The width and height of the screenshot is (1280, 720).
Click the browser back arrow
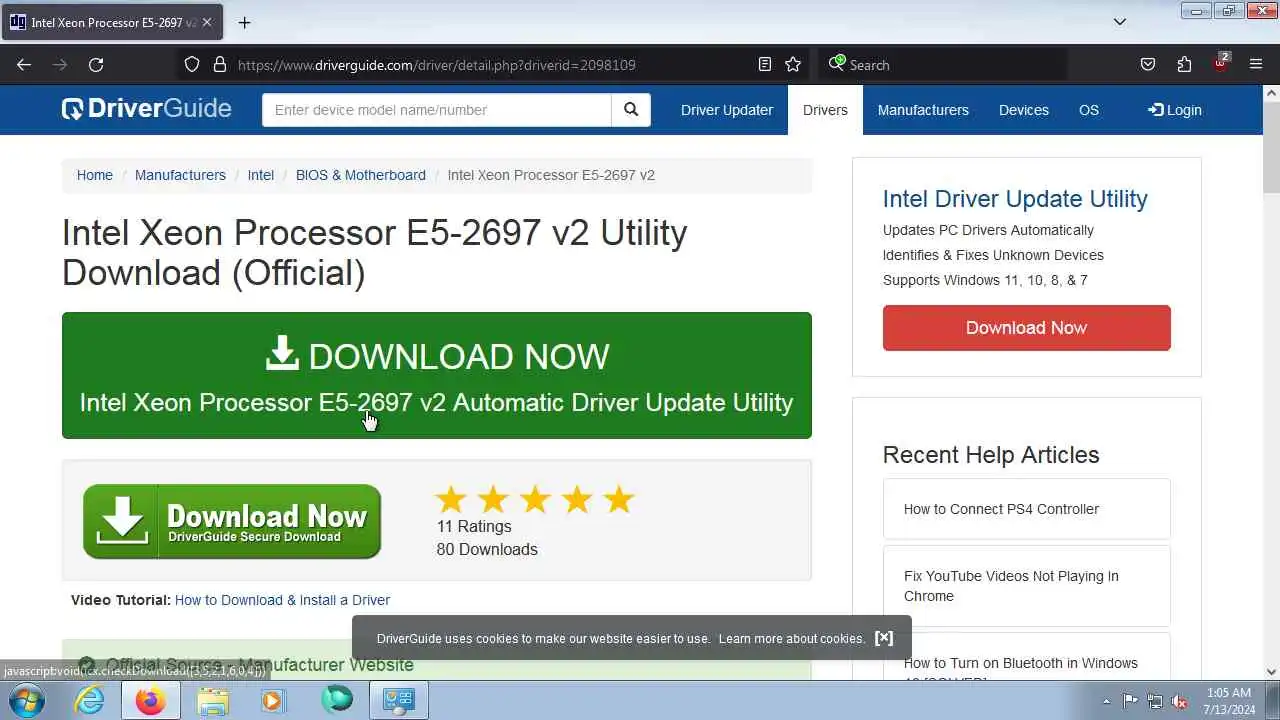[x=24, y=65]
